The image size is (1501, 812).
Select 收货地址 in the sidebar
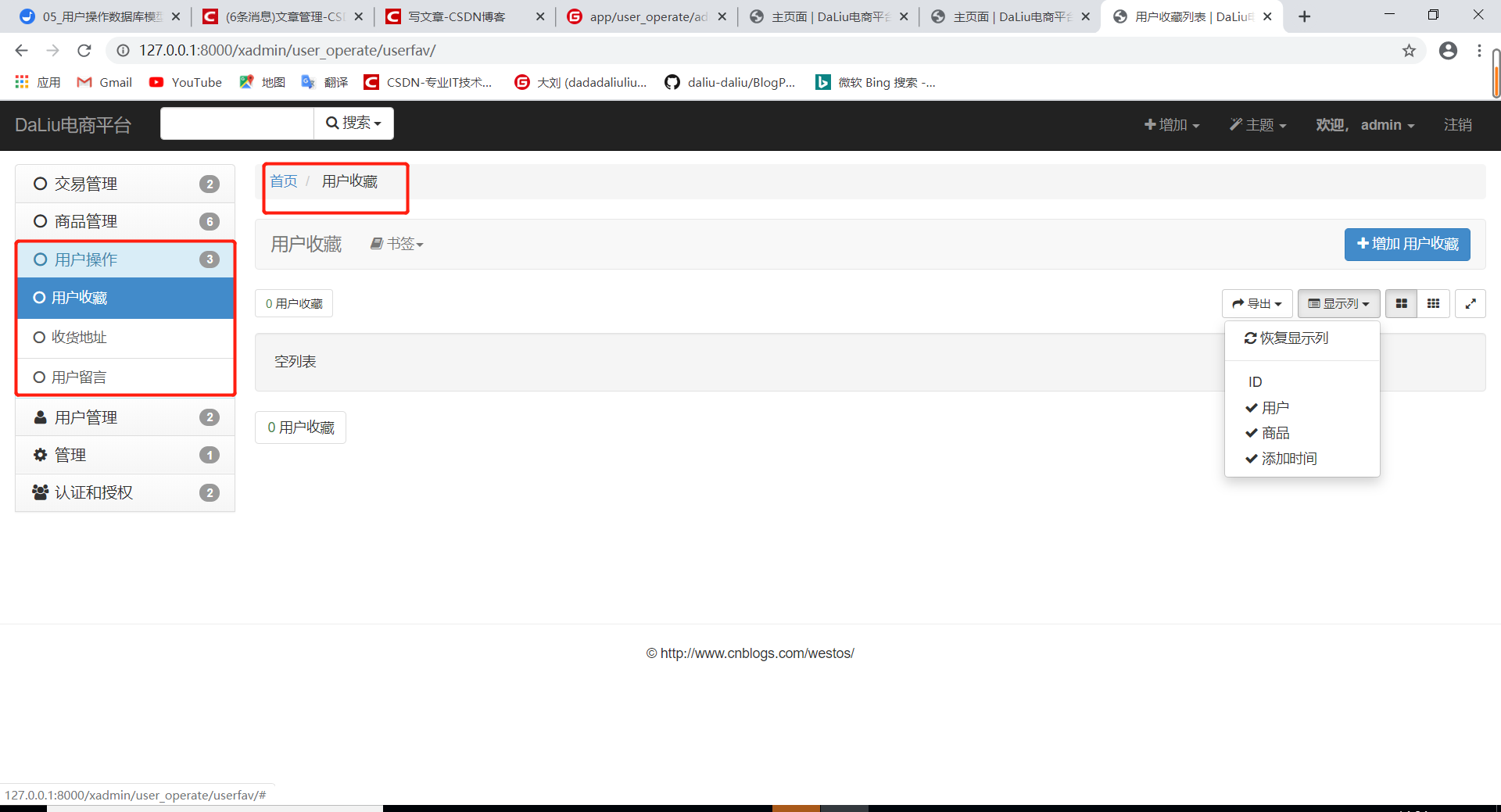coord(125,338)
